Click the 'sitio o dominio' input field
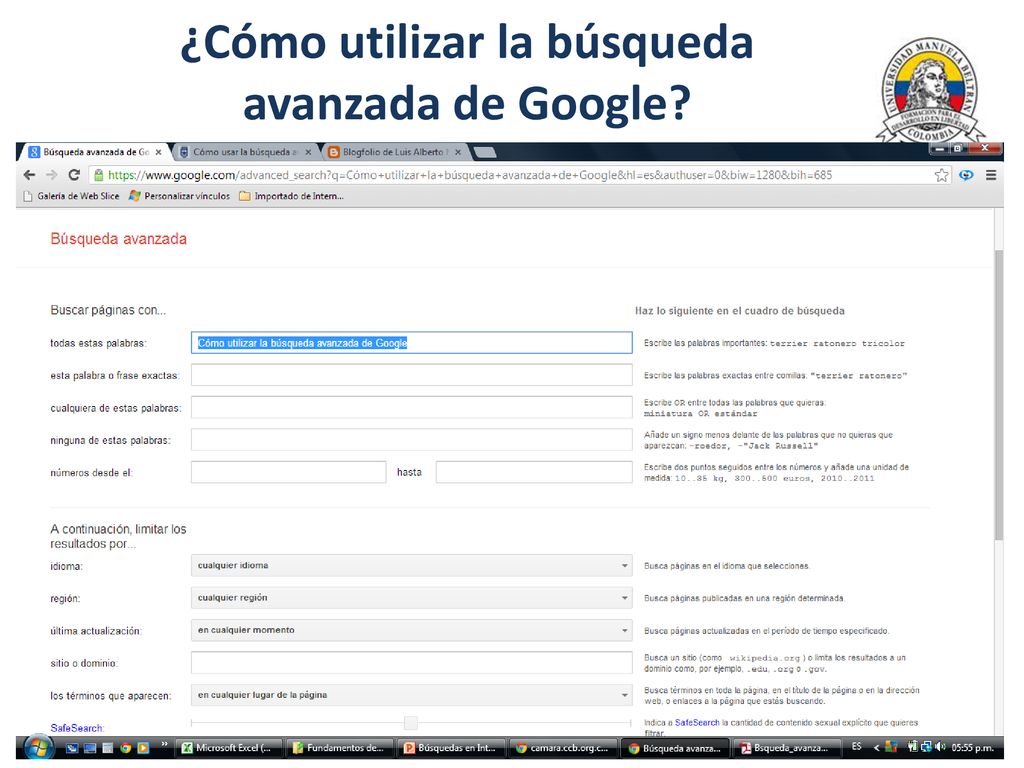Image resolution: width=1024 pixels, height=768 pixels. point(411,663)
